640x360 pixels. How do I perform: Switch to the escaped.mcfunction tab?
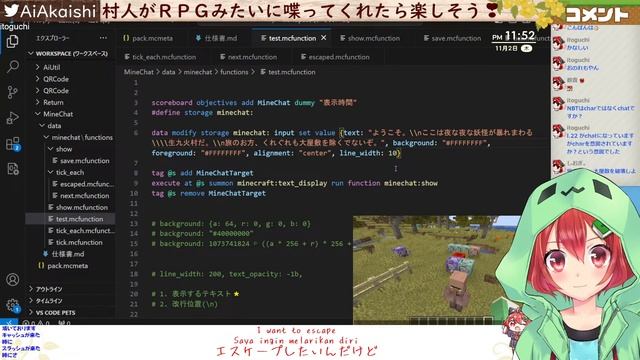[x=335, y=57]
